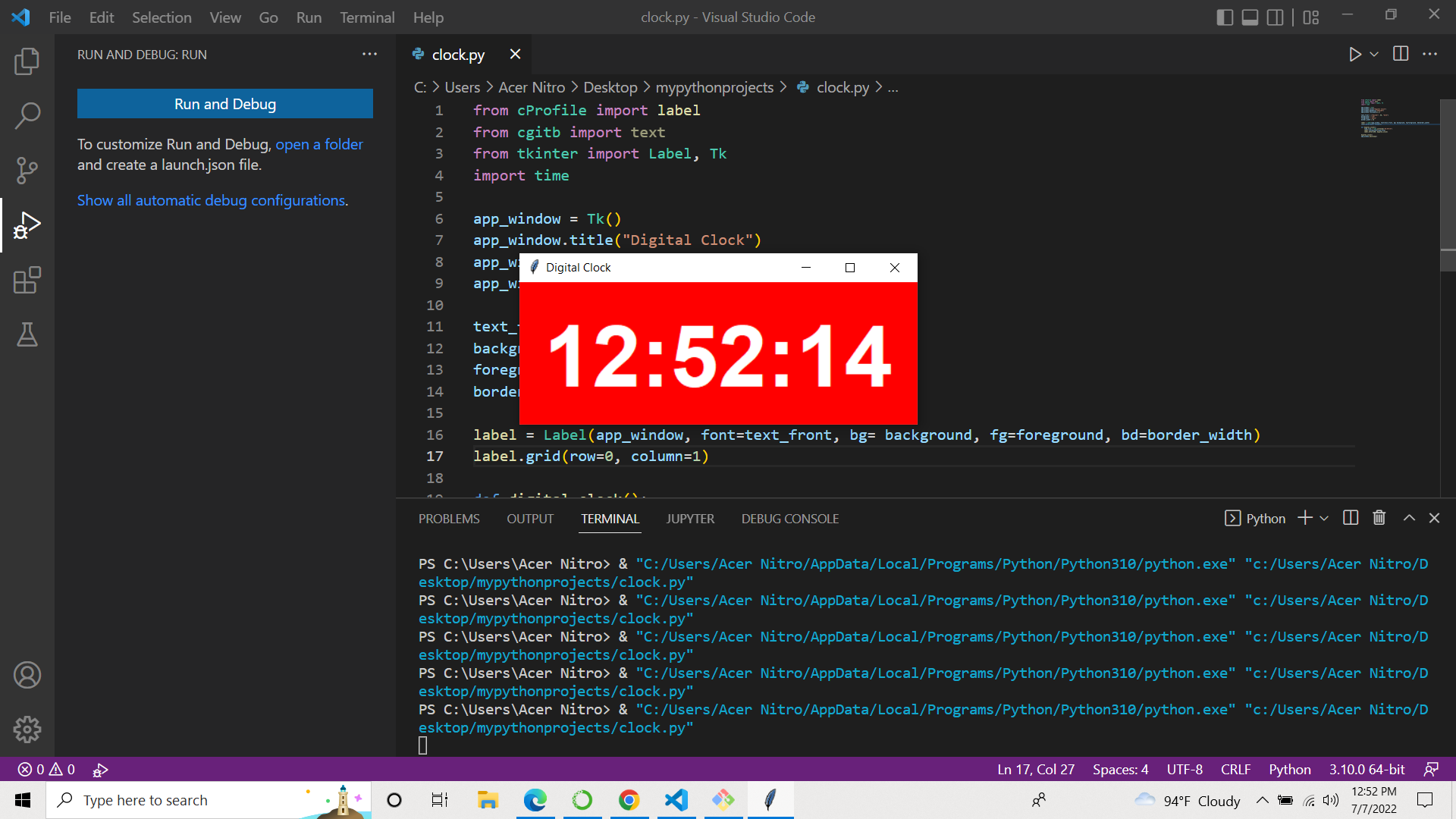Click the Windows search box
This screenshot has height=819, width=1456.
[209, 800]
